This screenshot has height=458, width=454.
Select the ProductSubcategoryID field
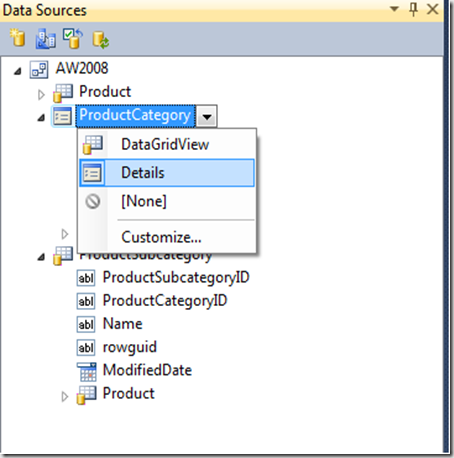coord(176,278)
